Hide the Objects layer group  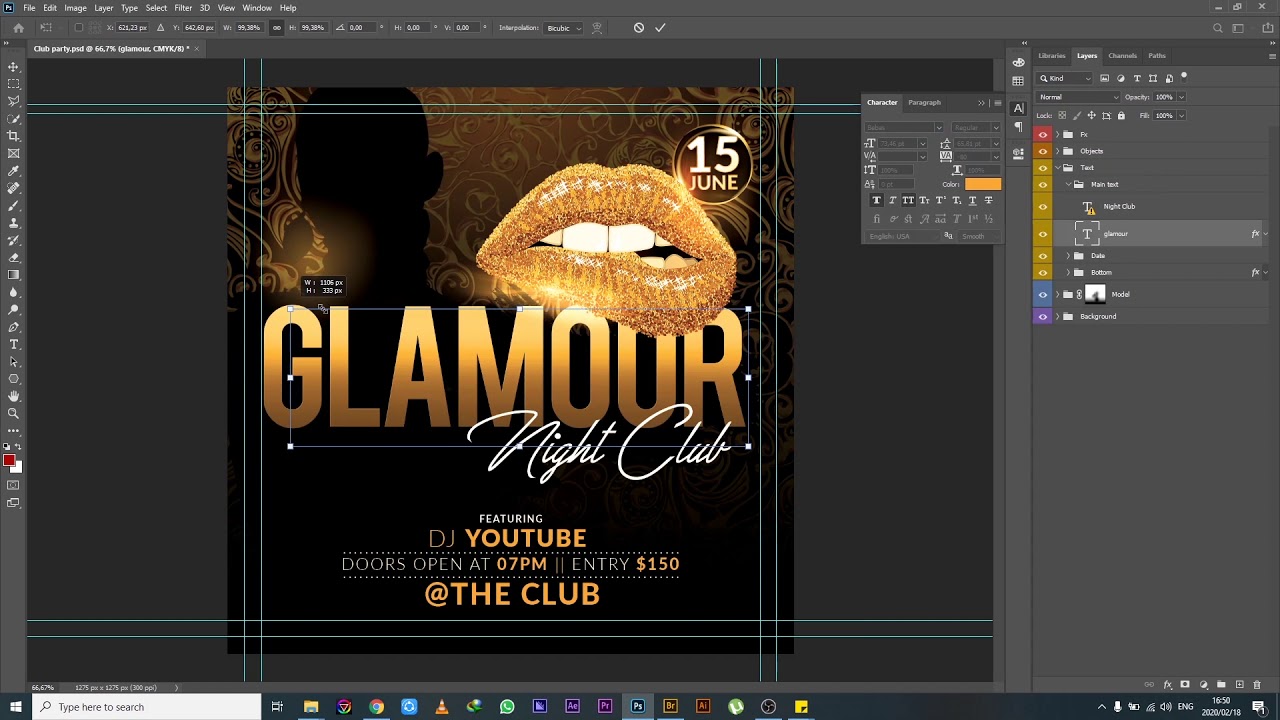[x=1043, y=151]
